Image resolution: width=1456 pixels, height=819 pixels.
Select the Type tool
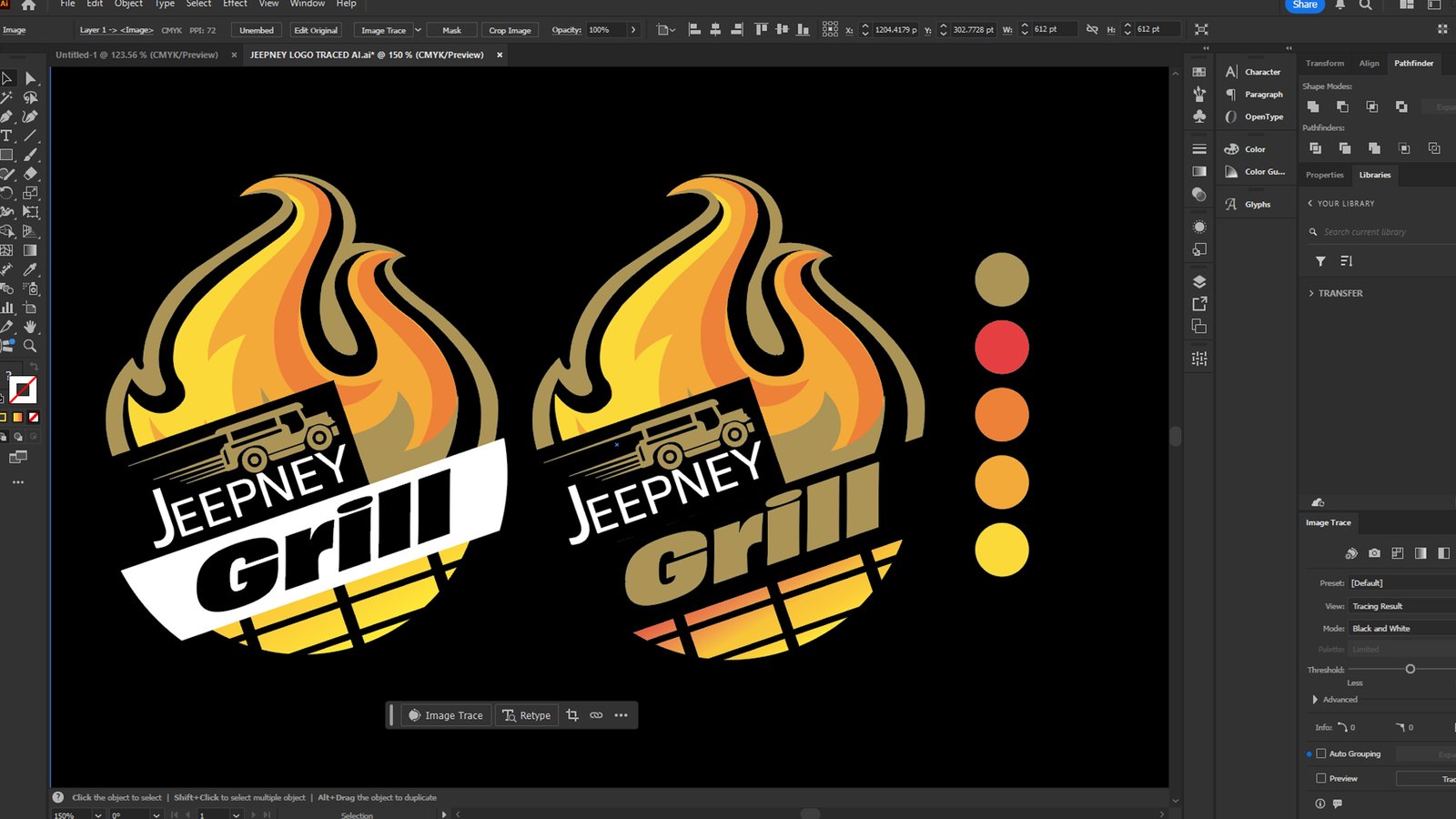[x=7, y=136]
